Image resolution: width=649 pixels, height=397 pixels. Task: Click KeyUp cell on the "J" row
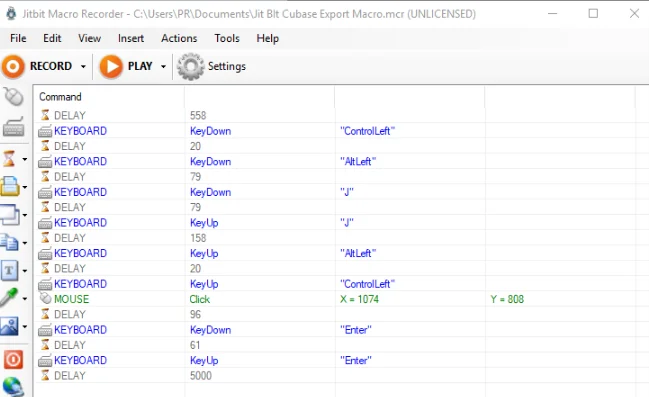(x=204, y=223)
